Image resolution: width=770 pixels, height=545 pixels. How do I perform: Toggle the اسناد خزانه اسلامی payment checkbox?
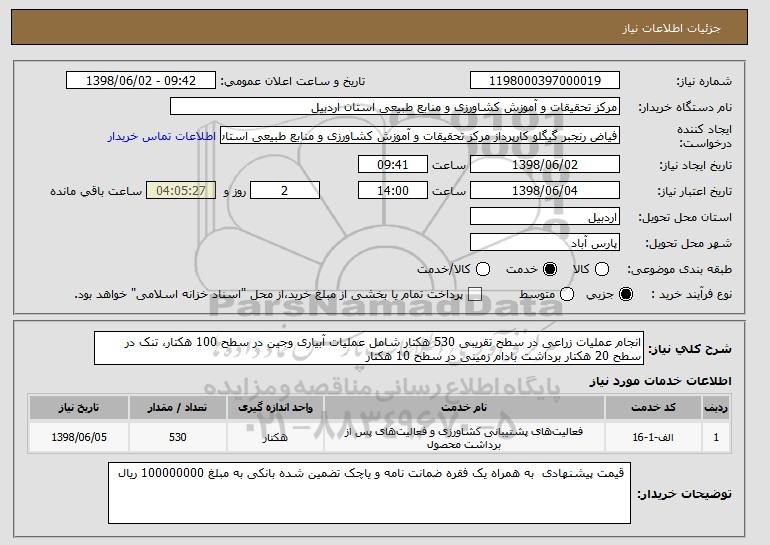point(475,295)
